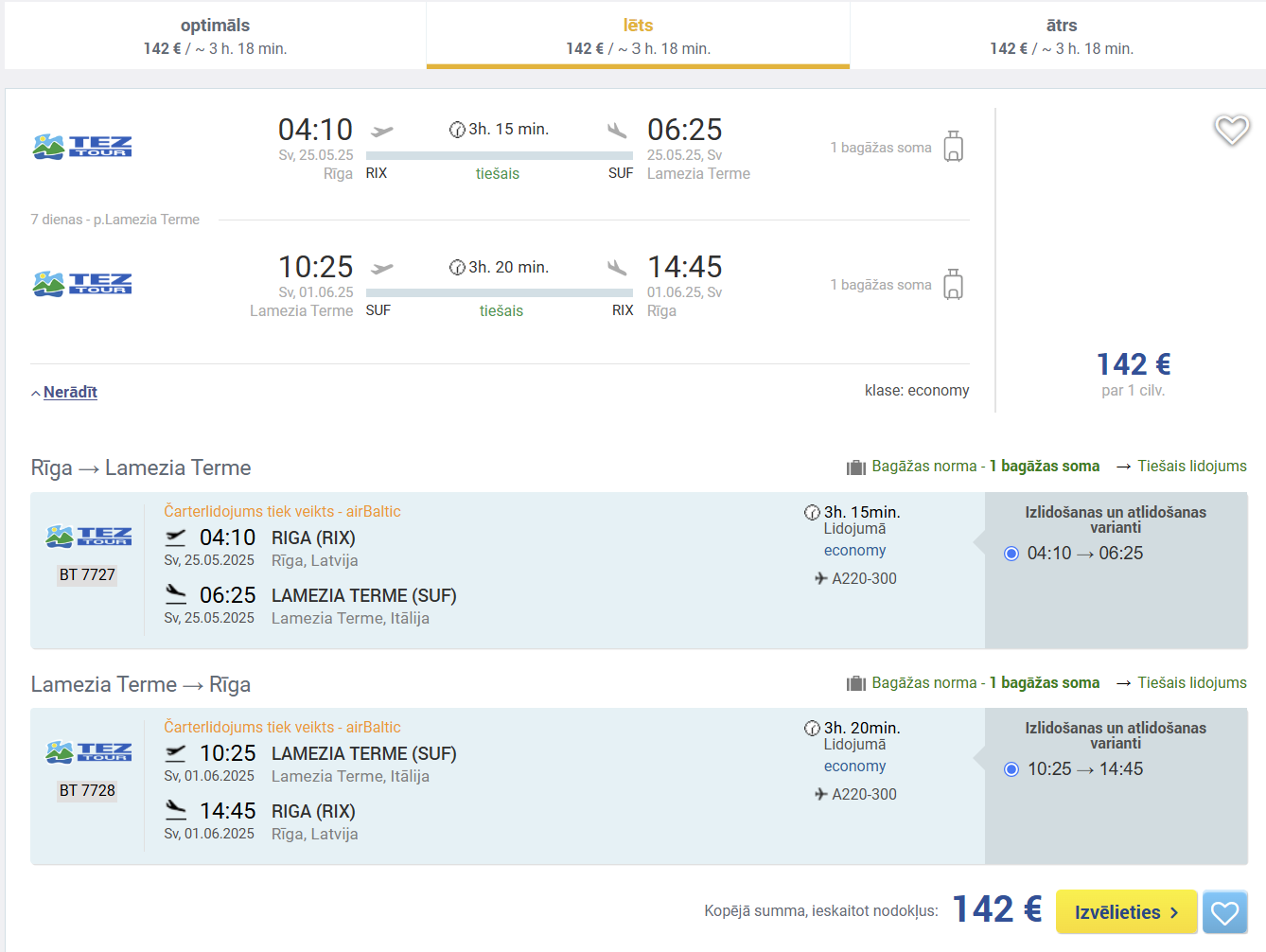Click the landing plane icon before 14:45 summary
Screen dimensions: 1266x952
618,267
